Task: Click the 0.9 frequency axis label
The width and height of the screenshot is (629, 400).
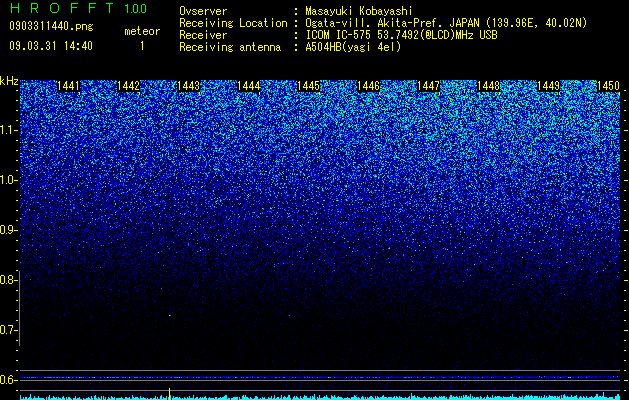Action: point(9,230)
